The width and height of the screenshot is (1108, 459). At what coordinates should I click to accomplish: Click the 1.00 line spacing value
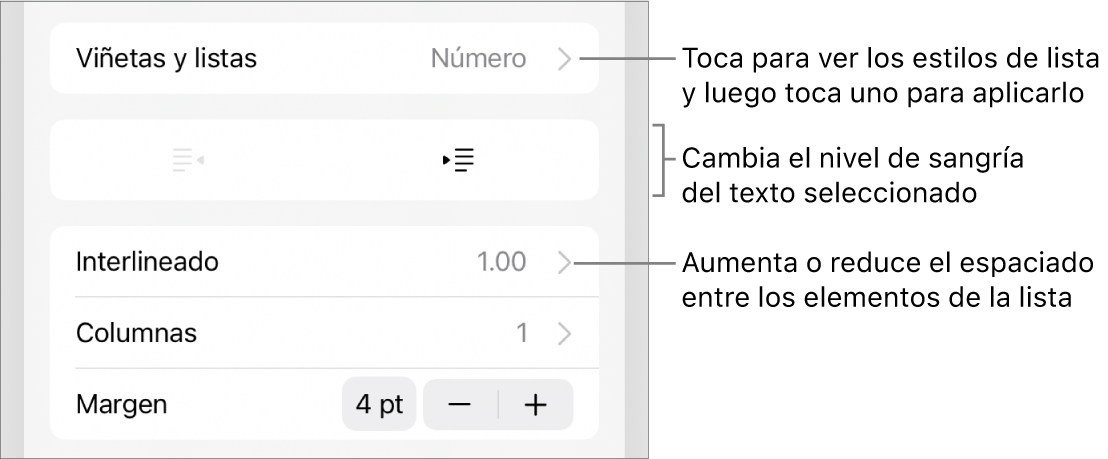[500, 263]
